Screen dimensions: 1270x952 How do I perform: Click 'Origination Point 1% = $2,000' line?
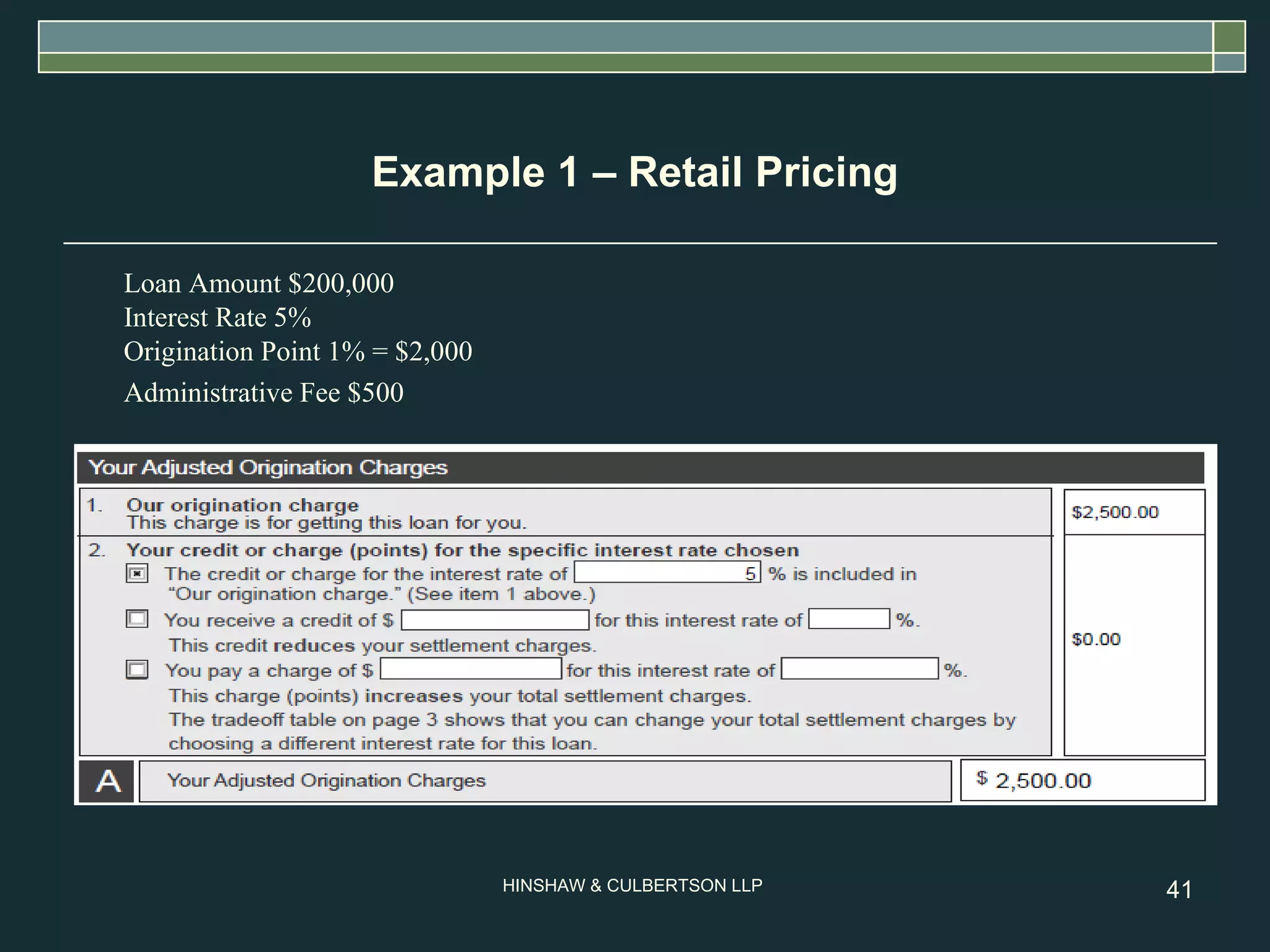tap(298, 351)
